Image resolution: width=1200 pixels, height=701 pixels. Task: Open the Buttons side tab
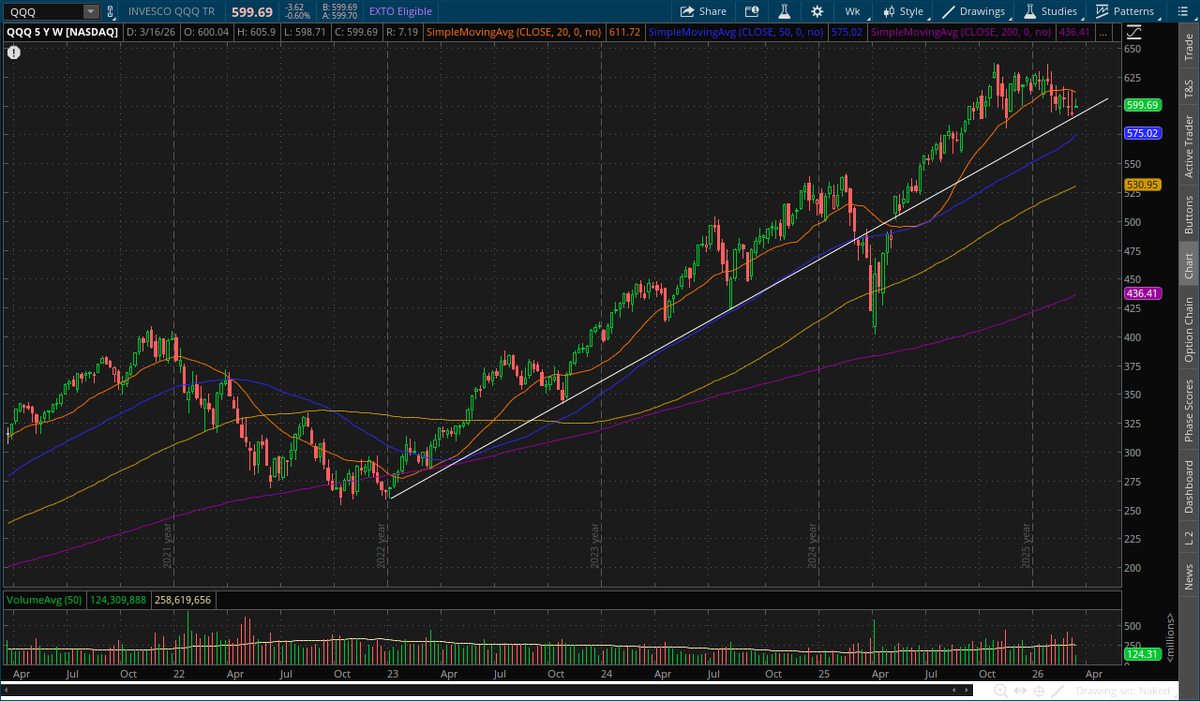1188,211
